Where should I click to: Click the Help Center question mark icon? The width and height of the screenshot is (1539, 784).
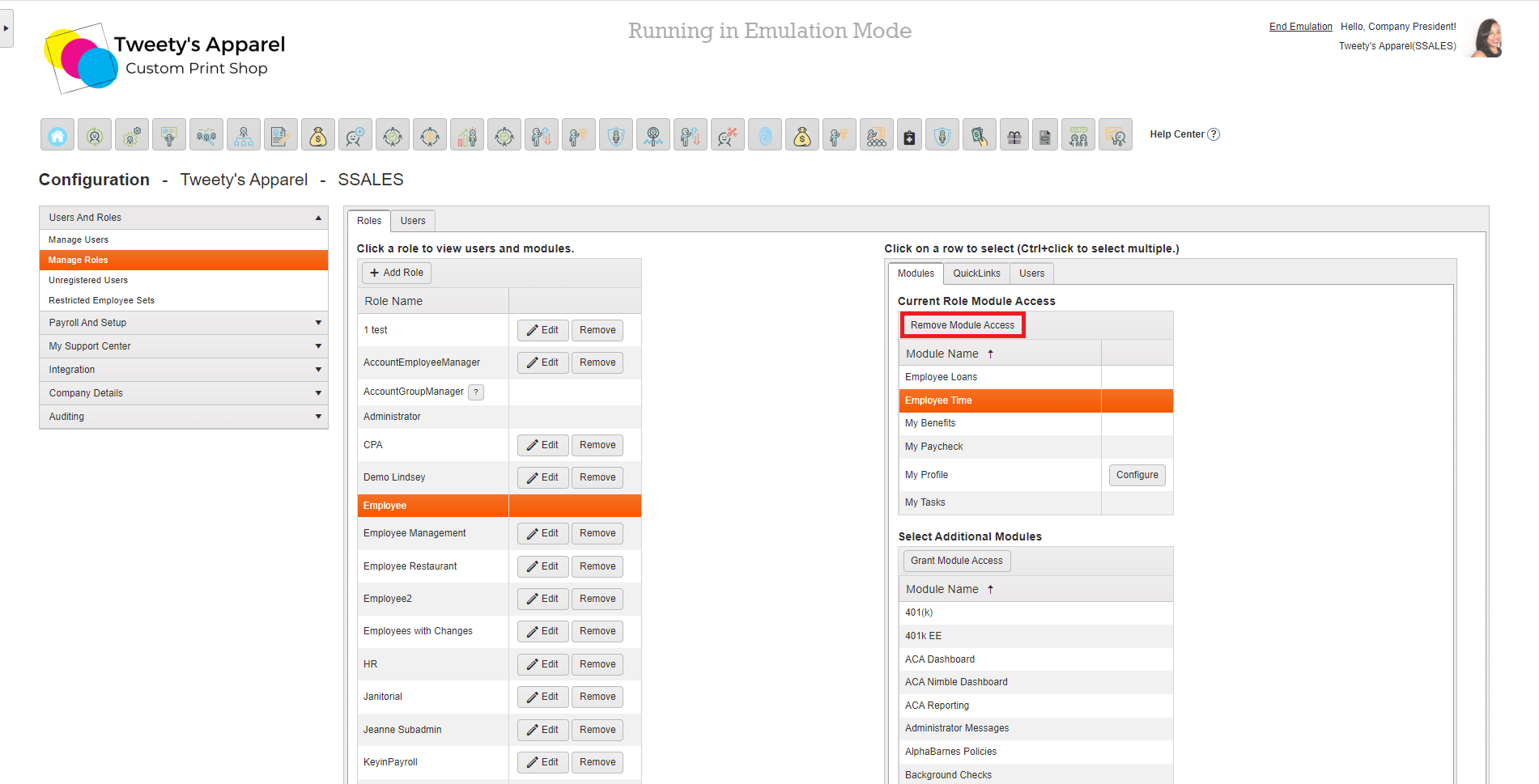1214,134
